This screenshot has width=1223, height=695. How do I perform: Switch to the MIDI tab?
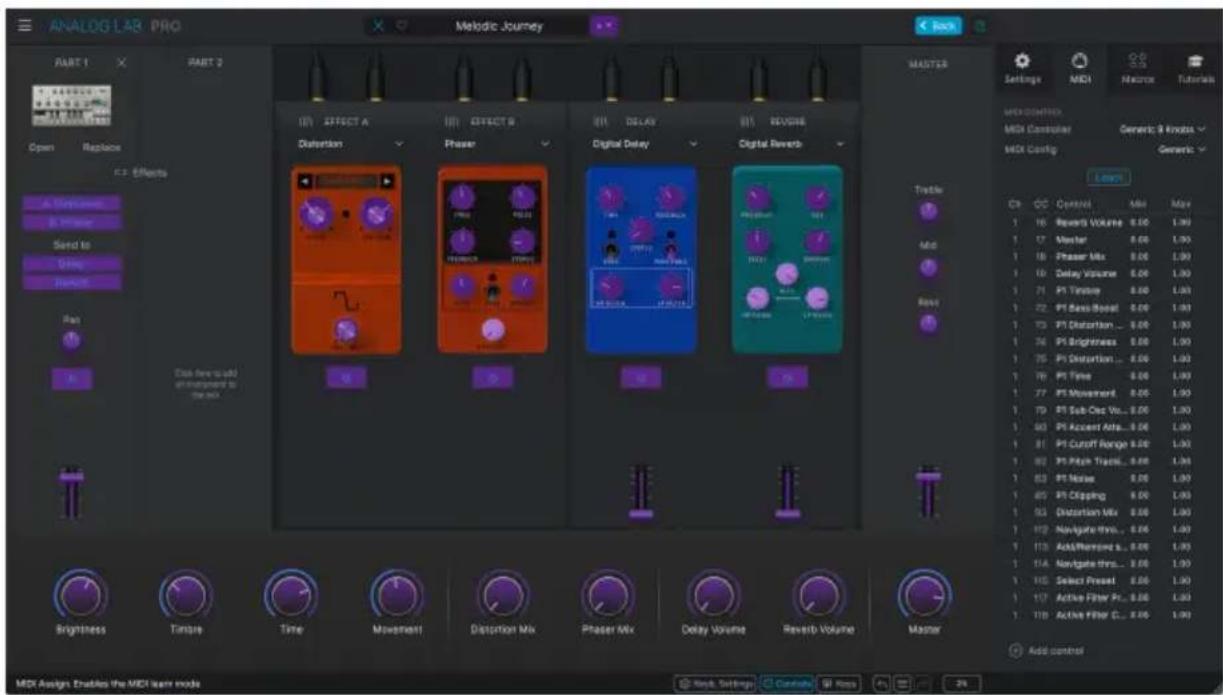(1078, 67)
